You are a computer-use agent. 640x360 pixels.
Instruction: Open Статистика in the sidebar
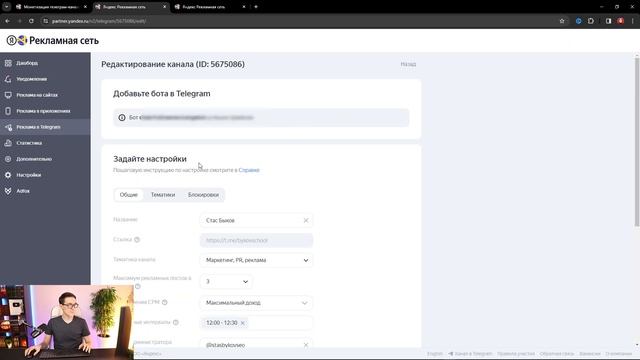[29, 143]
